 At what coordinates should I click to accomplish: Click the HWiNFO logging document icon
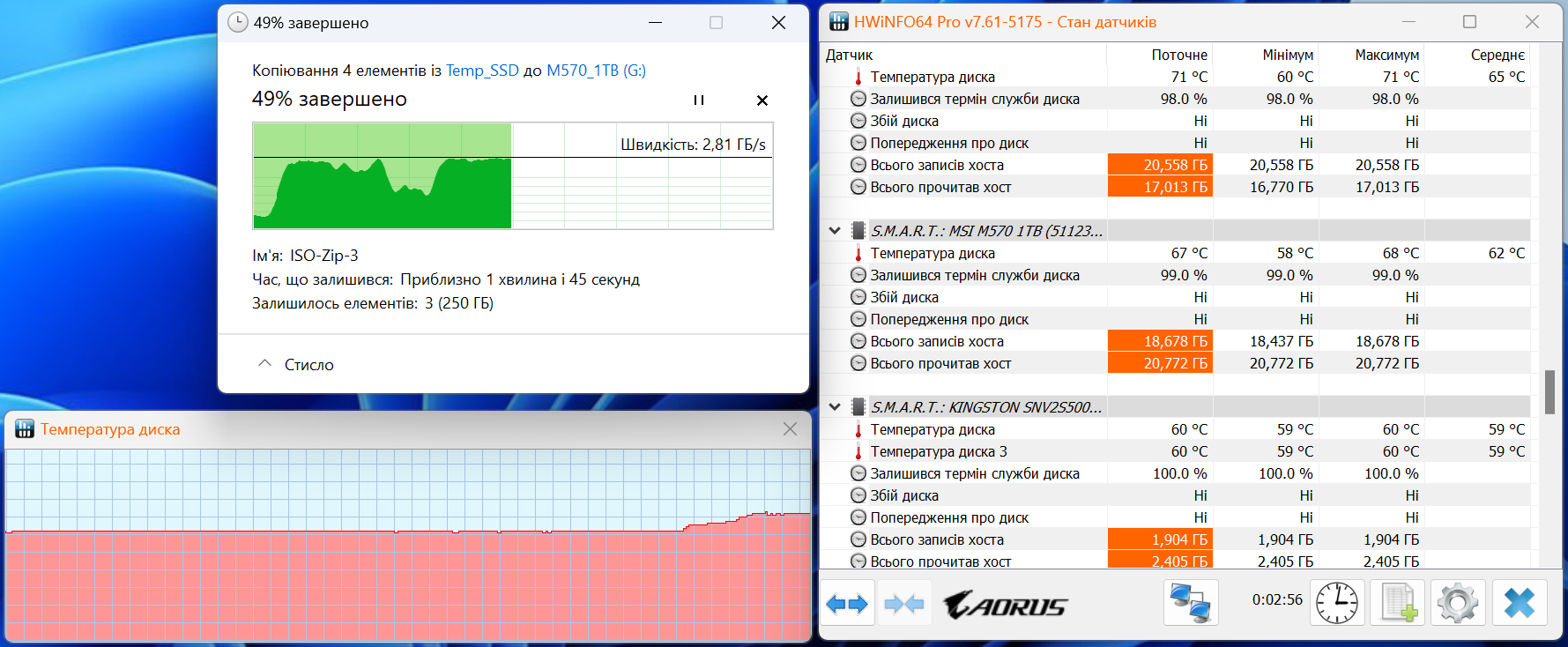coord(1398,604)
